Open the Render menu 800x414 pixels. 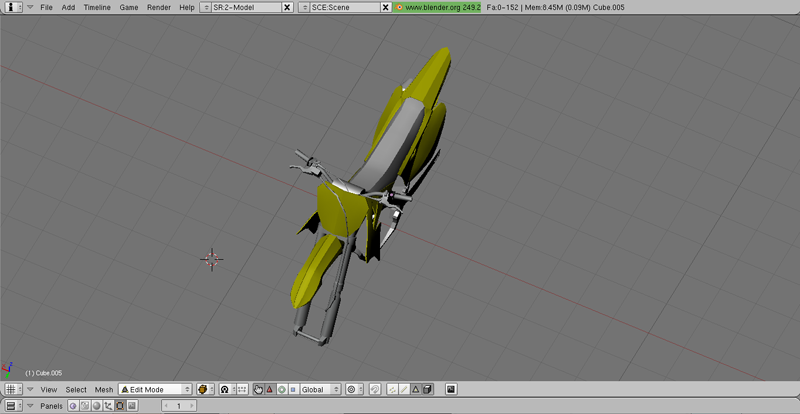tap(158, 7)
